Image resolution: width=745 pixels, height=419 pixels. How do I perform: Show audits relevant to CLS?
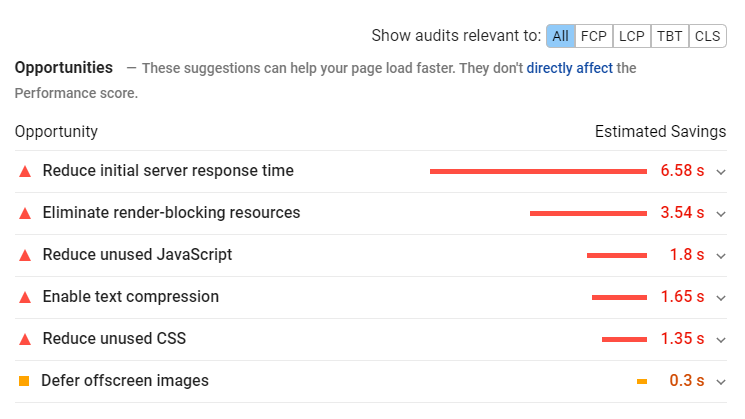tap(707, 36)
